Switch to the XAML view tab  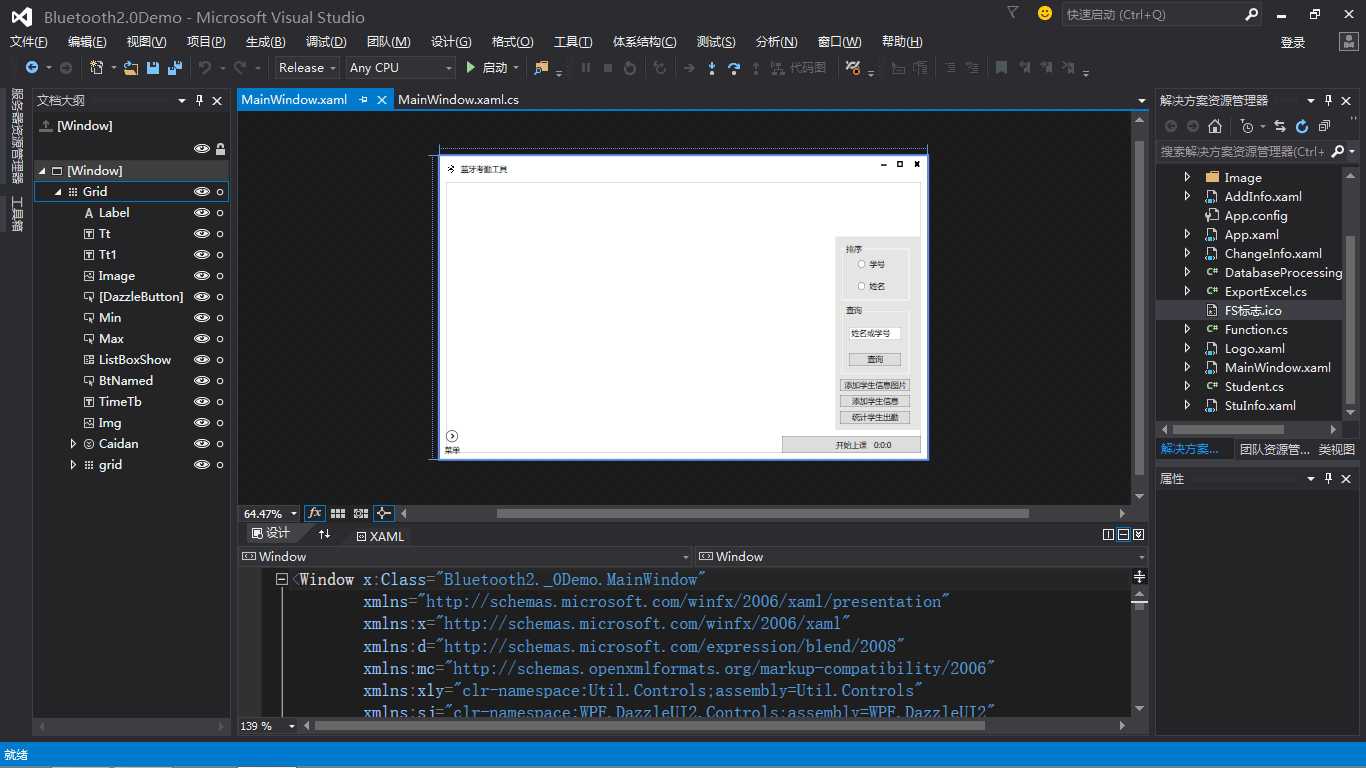(381, 536)
